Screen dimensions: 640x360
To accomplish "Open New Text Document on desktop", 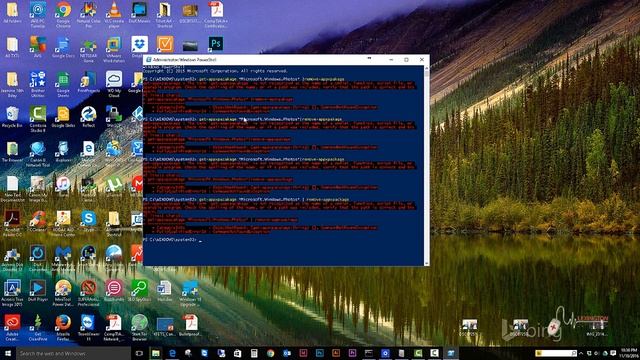I will point(12,189).
